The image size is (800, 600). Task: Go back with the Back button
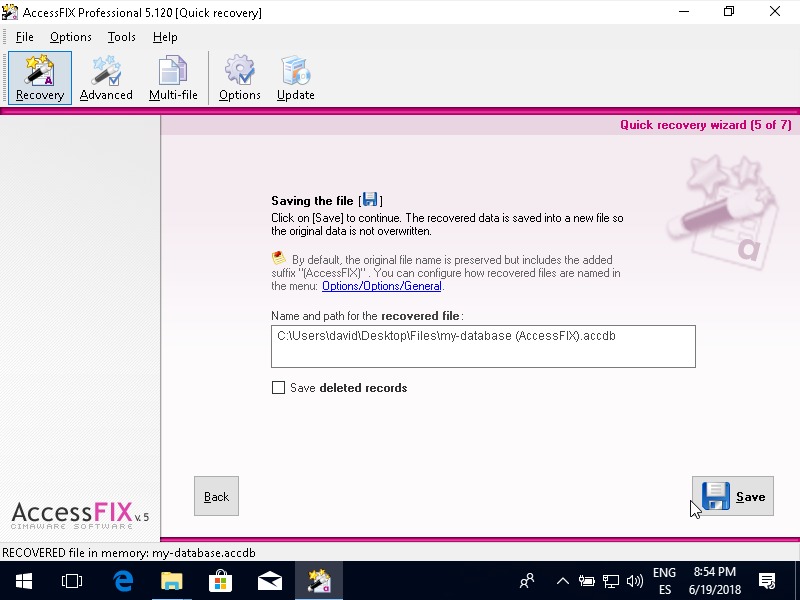pos(216,496)
